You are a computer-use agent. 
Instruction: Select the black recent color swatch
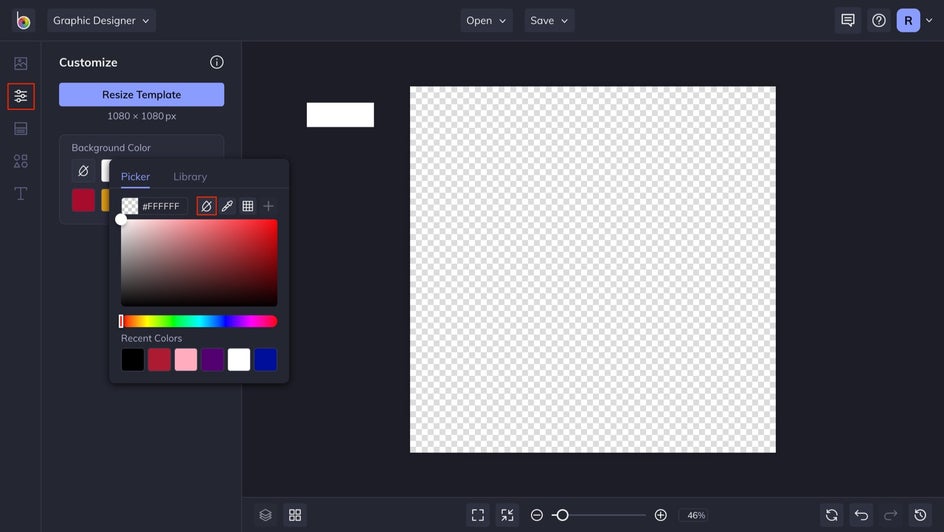133,360
